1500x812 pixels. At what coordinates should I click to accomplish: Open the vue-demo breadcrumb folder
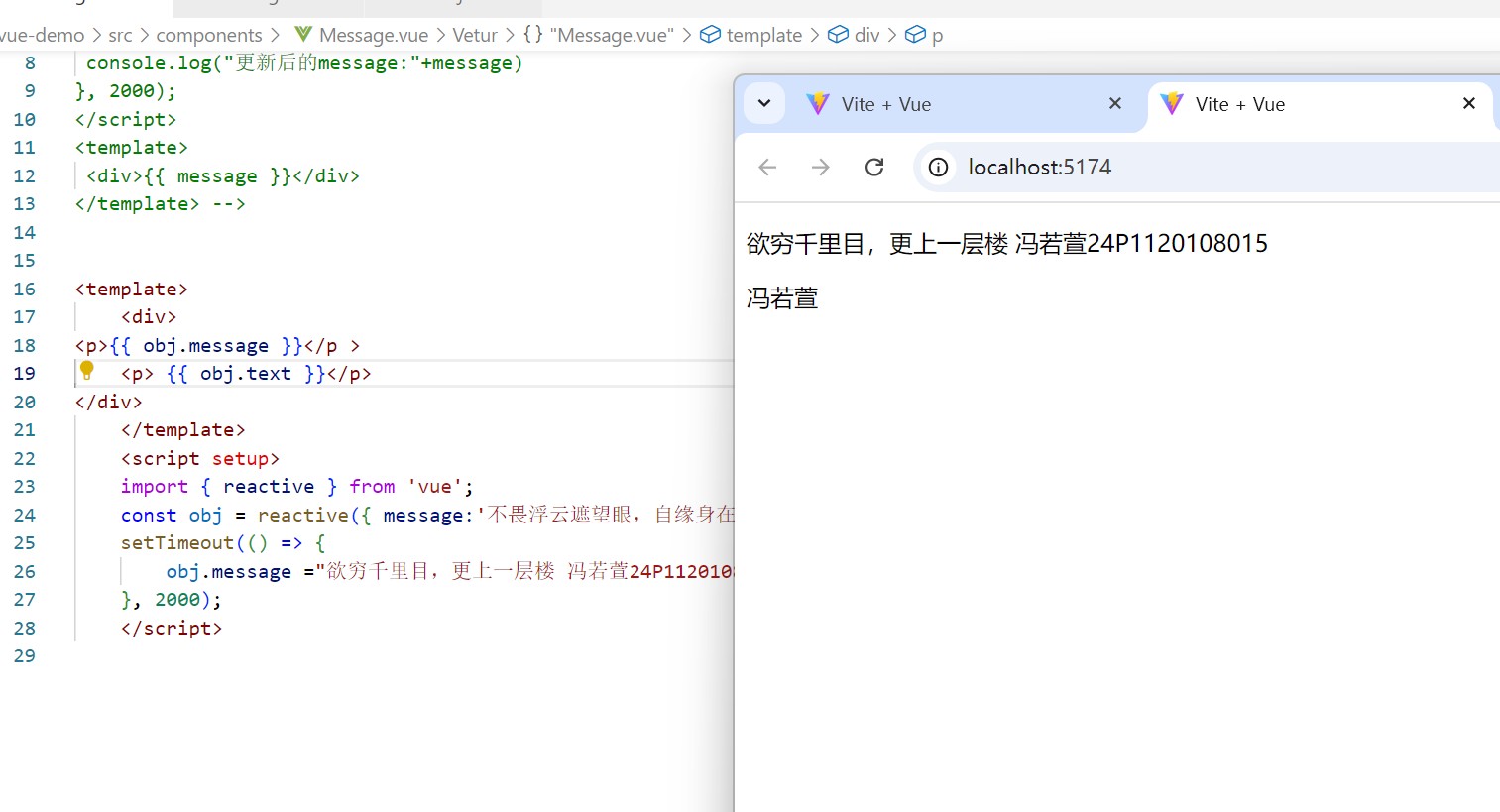point(42,35)
